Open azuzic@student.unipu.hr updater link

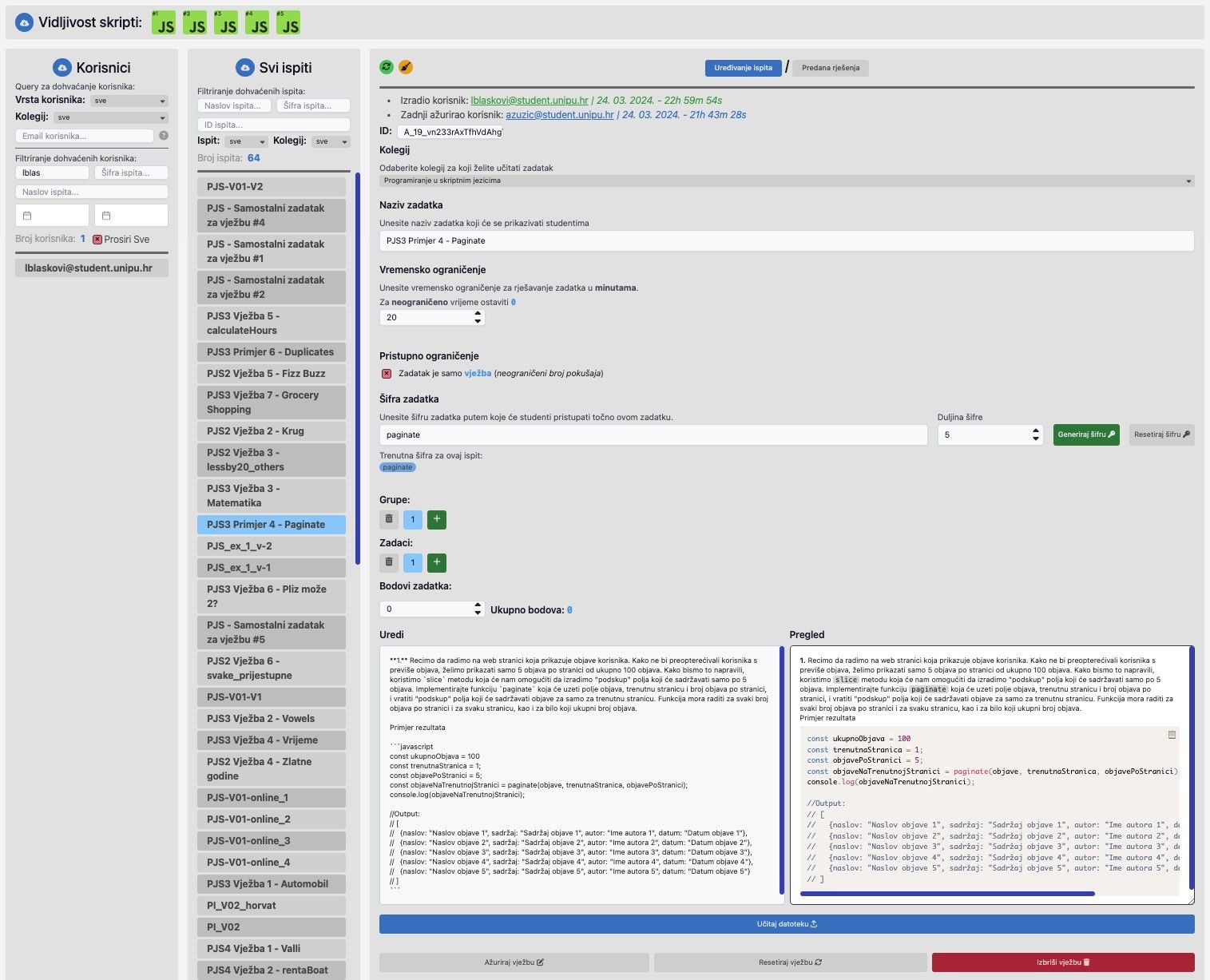[560, 115]
